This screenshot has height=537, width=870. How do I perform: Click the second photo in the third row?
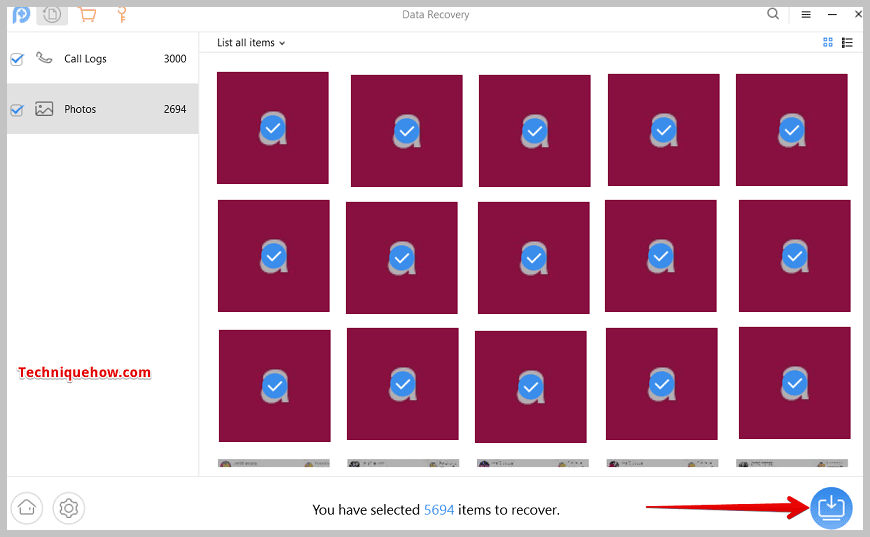click(403, 384)
